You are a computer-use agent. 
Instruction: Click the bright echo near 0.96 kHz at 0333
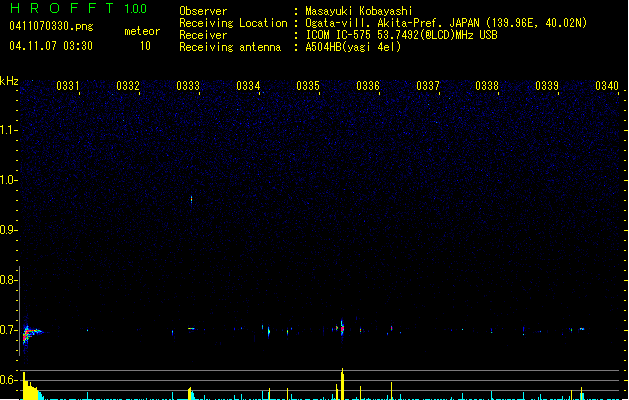191,199
